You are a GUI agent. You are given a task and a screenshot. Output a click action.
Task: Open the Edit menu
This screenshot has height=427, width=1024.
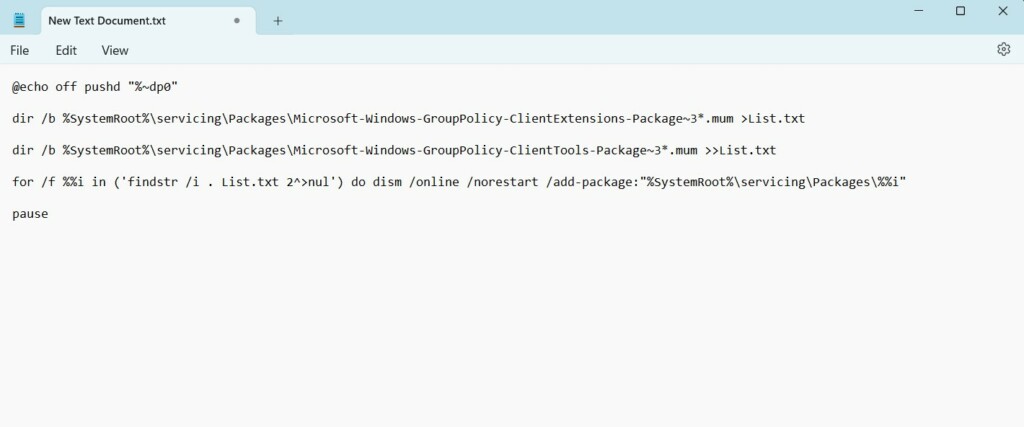click(66, 50)
